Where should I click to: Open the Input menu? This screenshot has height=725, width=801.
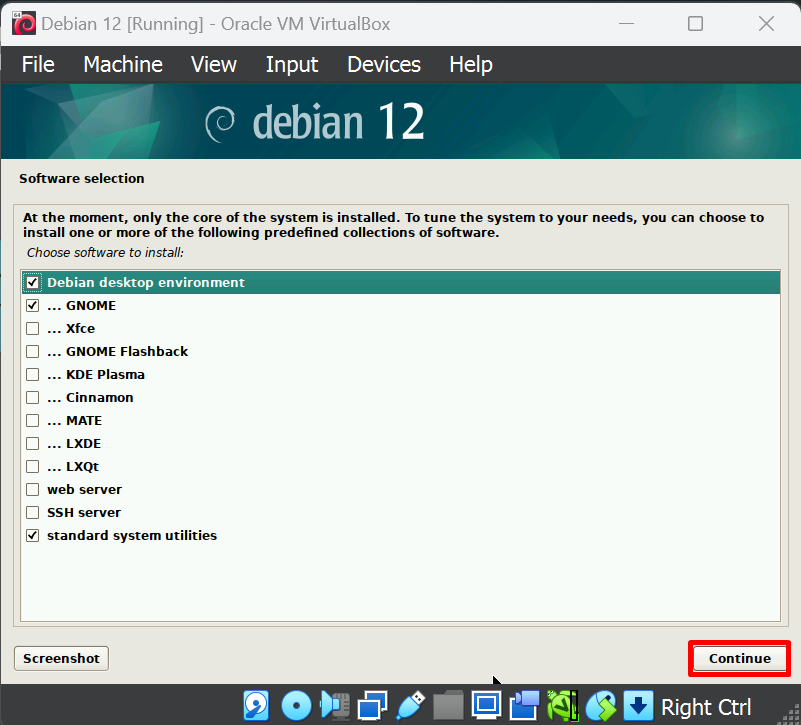(292, 64)
